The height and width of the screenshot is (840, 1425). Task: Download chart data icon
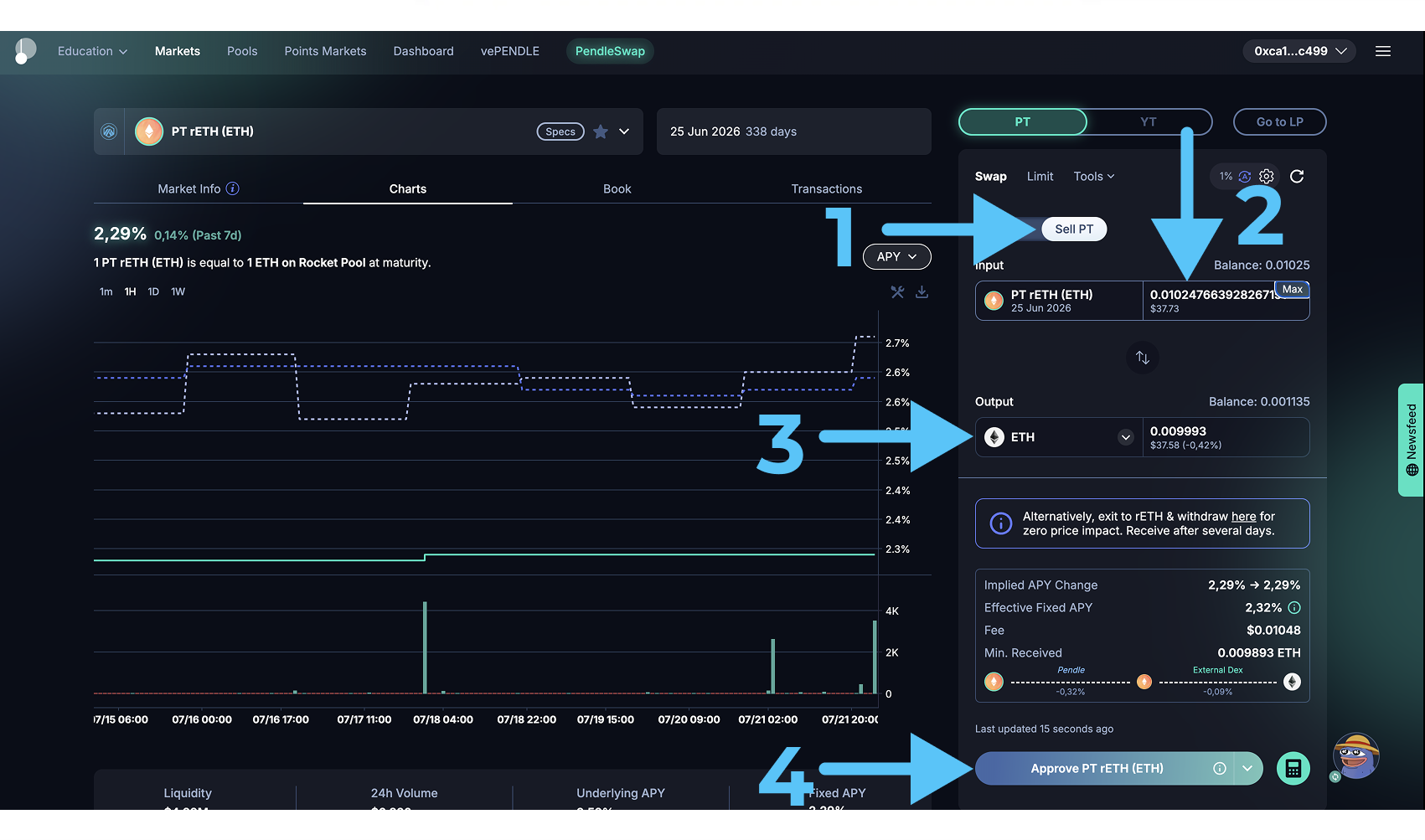click(x=922, y=292)
